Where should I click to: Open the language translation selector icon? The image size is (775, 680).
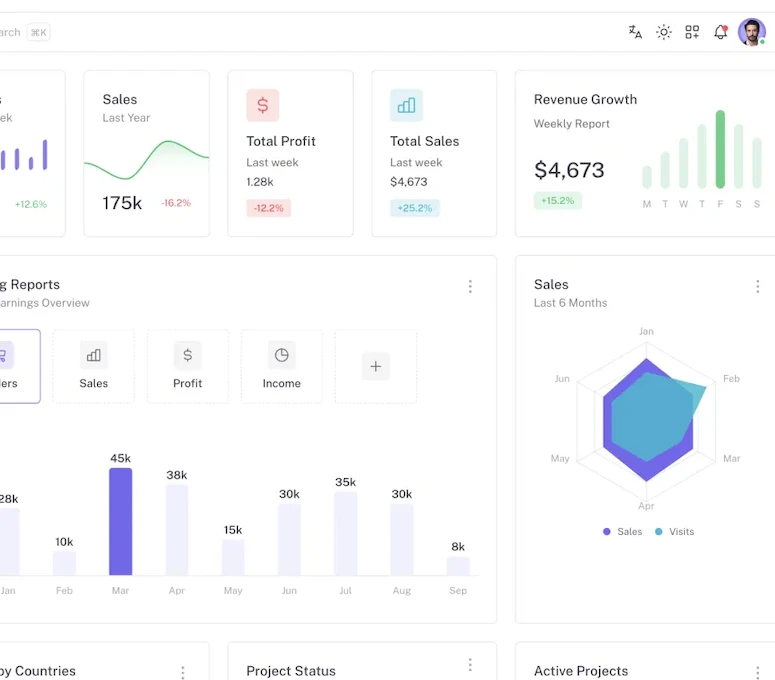[x=635, y=32]
